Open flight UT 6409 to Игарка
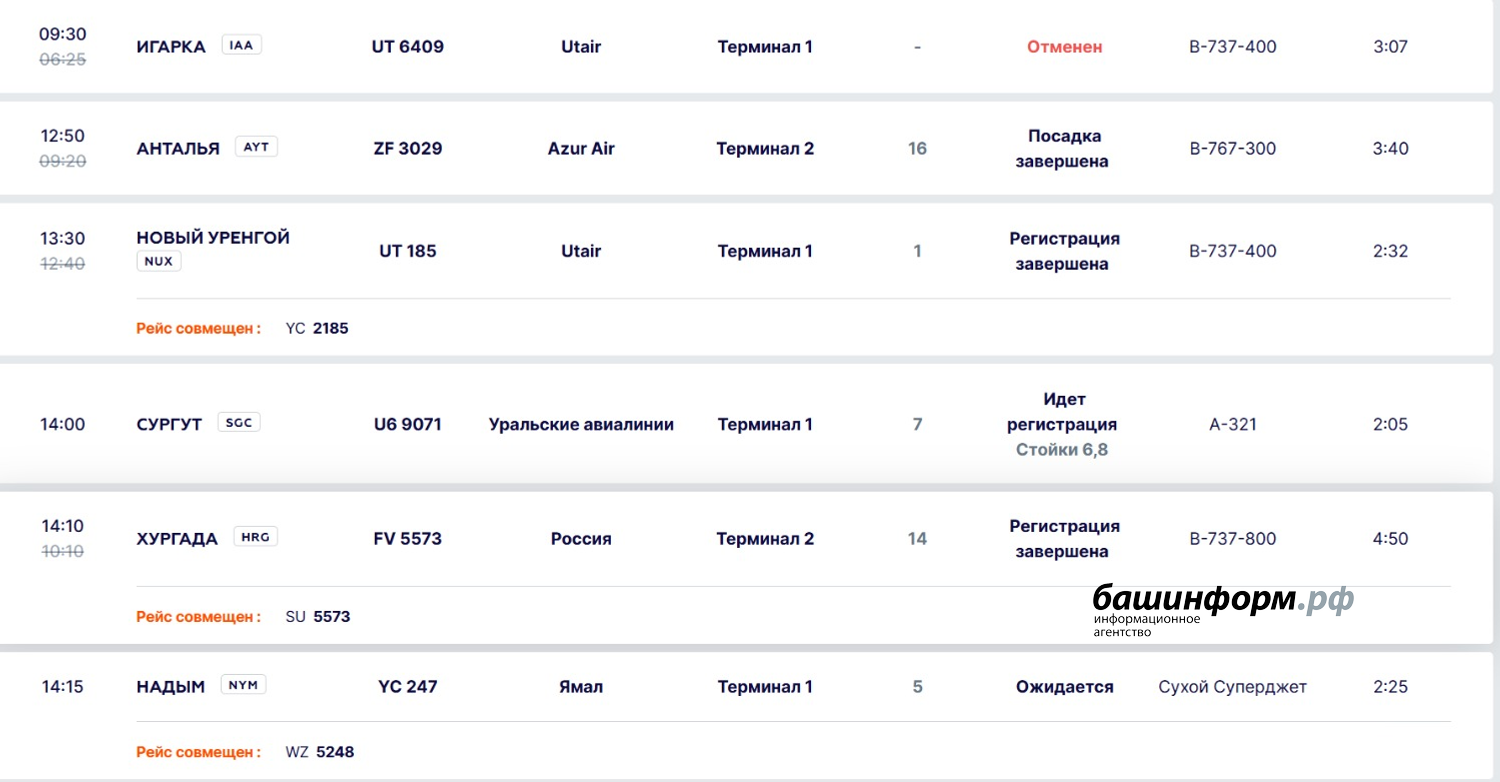1500x782 pixels. click(x=407, y=47)
